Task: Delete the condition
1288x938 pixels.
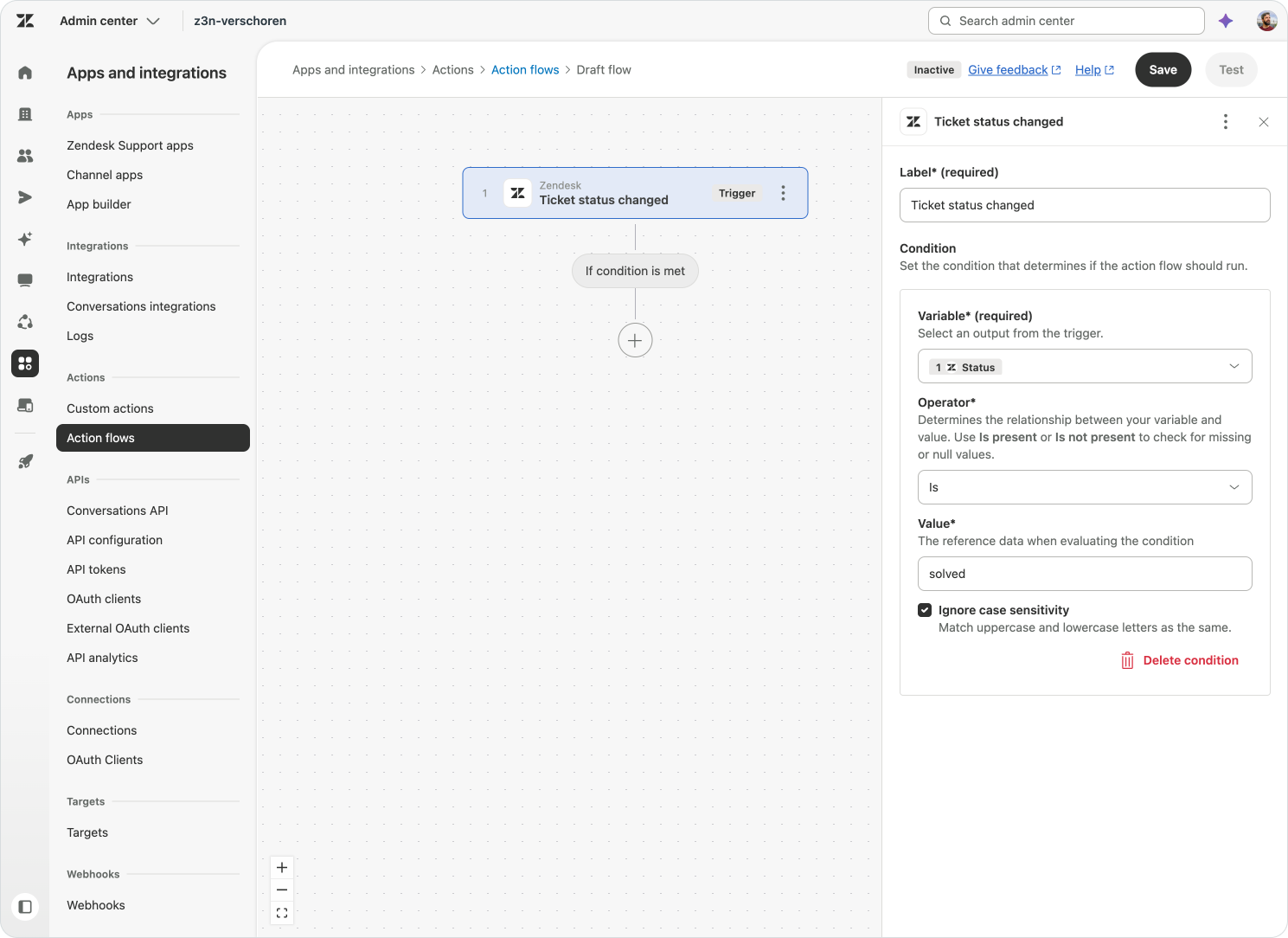Action: point(1180,660)
